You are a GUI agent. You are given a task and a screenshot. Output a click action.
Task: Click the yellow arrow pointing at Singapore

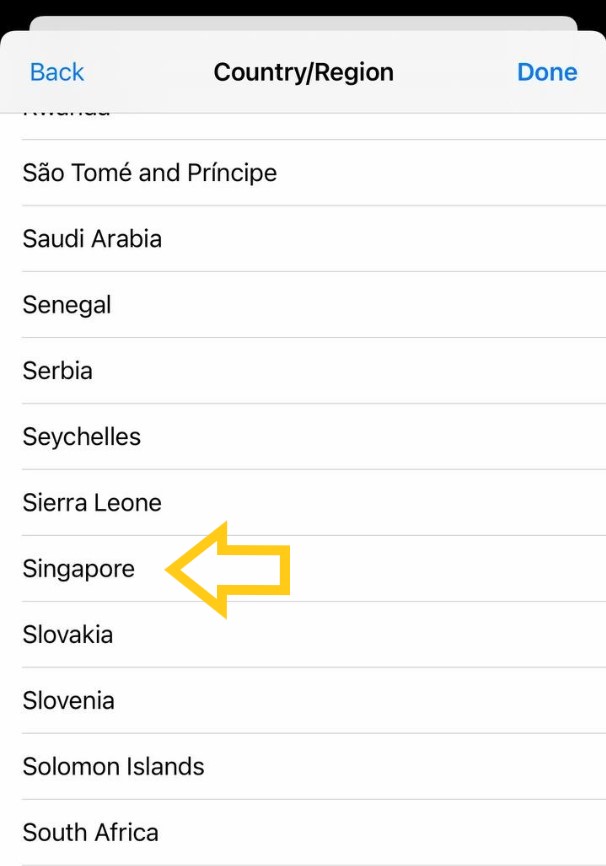pyautogui.click(x=230, y=570)
